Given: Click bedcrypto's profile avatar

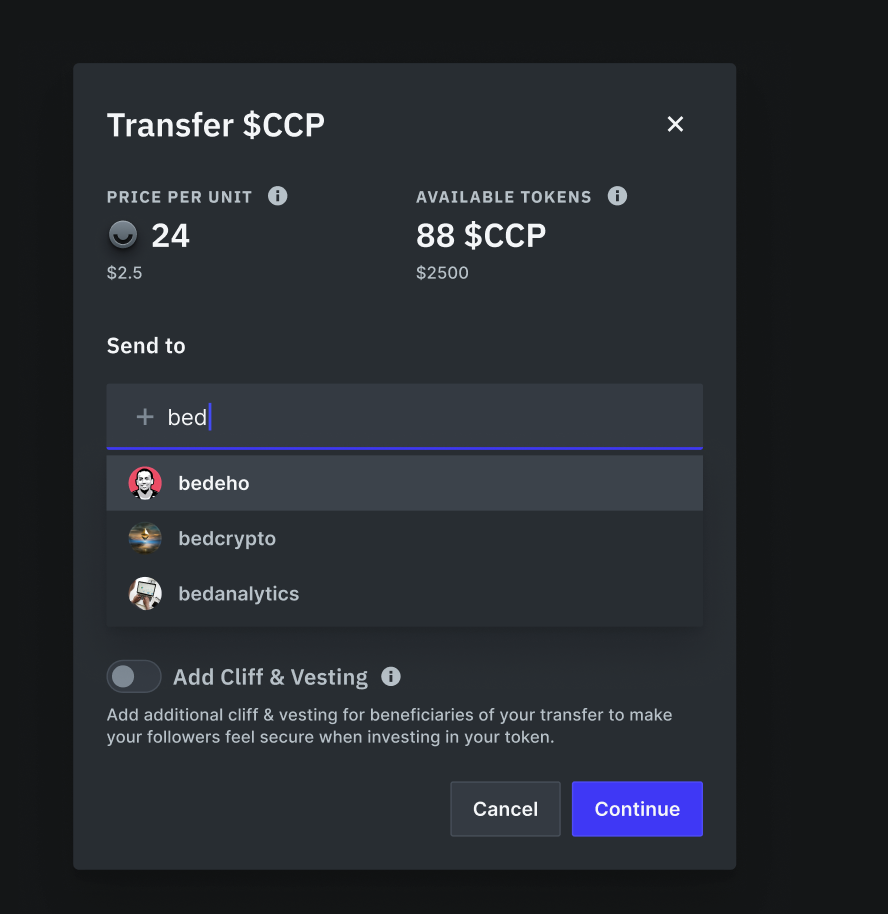Looking at the screenshot, I should point(145,538).
